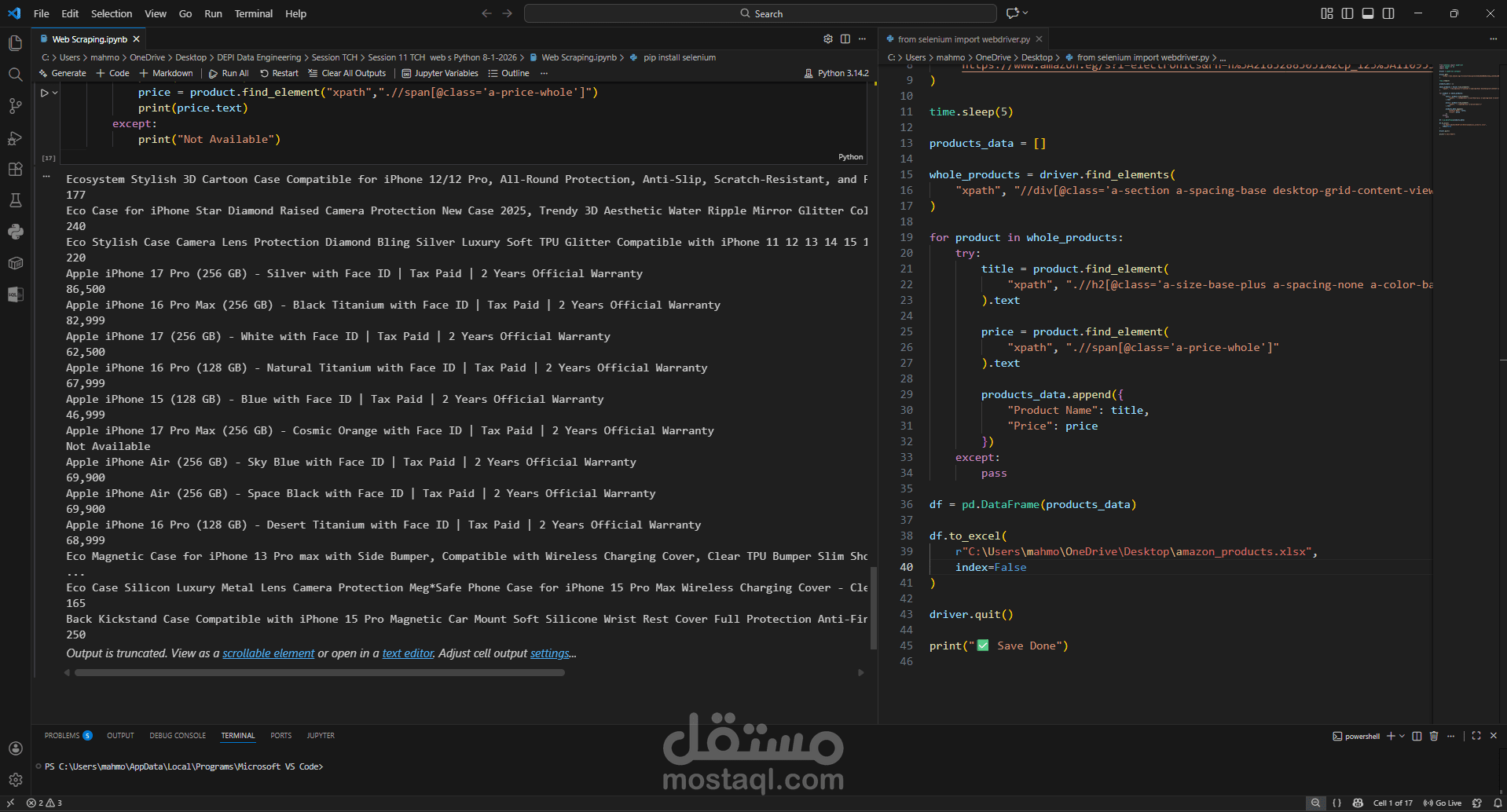Switch to the Output panel tab
The height and width of the screenshot is (812, 1507).
(120, 736)
